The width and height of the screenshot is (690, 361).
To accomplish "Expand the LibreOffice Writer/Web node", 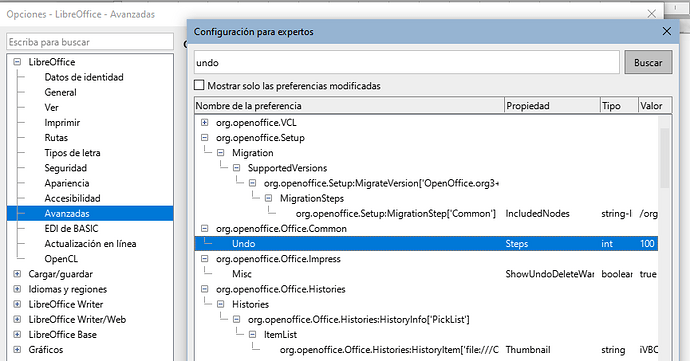I will pyautogui.click(x=17, y=319).
